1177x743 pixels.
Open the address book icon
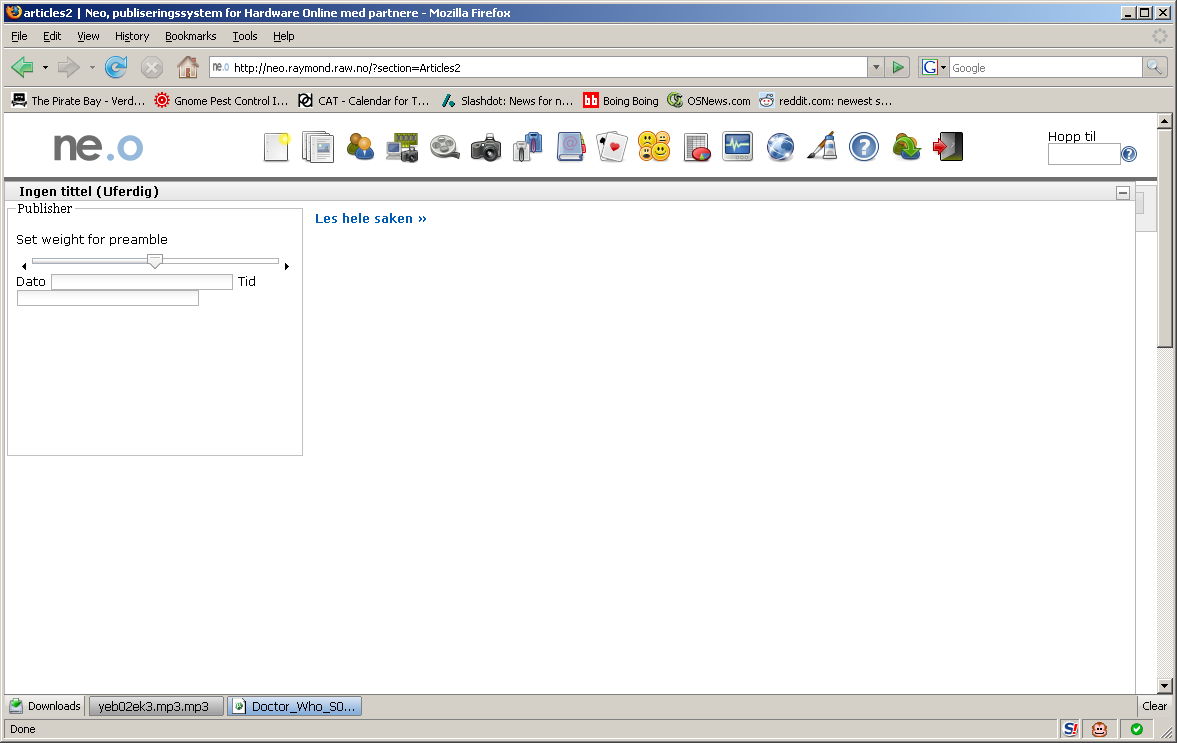[570, 147]
